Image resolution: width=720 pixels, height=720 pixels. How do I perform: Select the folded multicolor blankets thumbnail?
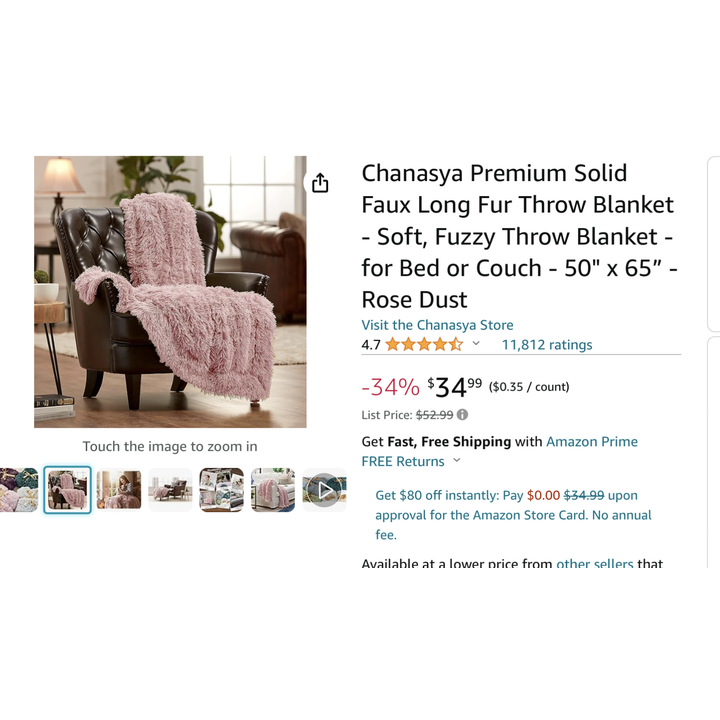[19, 489]
